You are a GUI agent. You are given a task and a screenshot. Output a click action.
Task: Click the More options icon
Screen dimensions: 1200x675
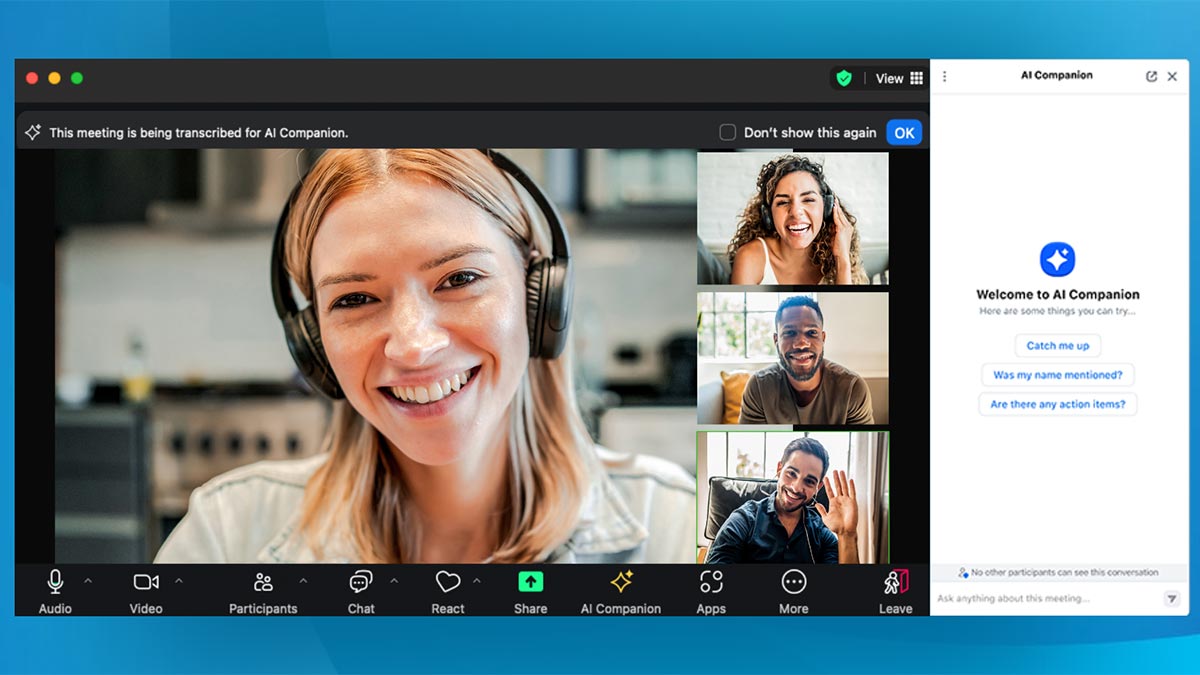pos(794,582)
